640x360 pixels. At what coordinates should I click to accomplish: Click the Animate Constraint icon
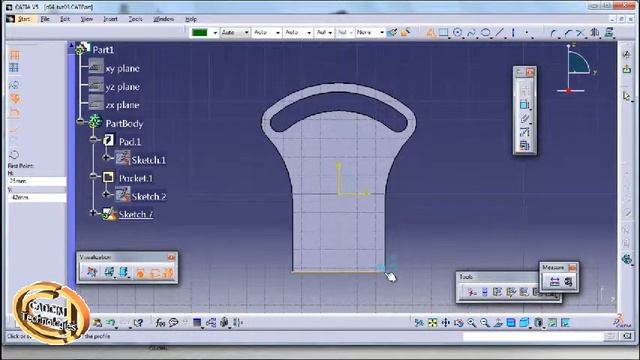(x=524, y=132)
